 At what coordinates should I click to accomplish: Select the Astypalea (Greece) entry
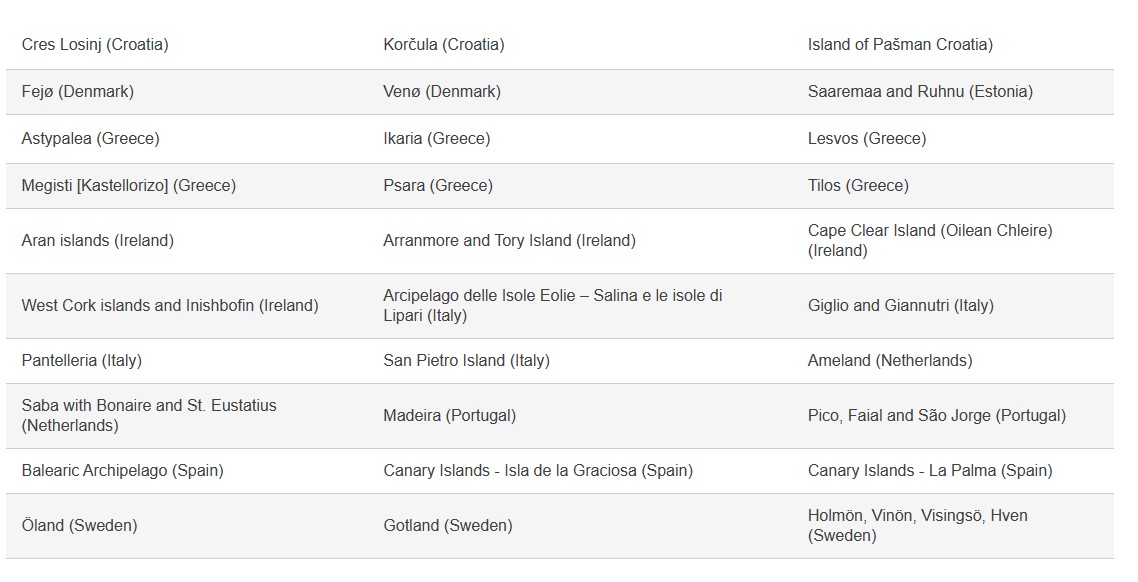click(x=90, y=139)
